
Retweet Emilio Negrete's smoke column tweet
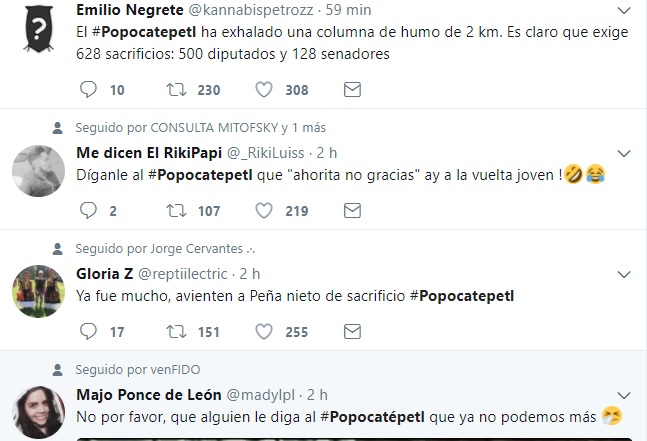pos(177,90)
